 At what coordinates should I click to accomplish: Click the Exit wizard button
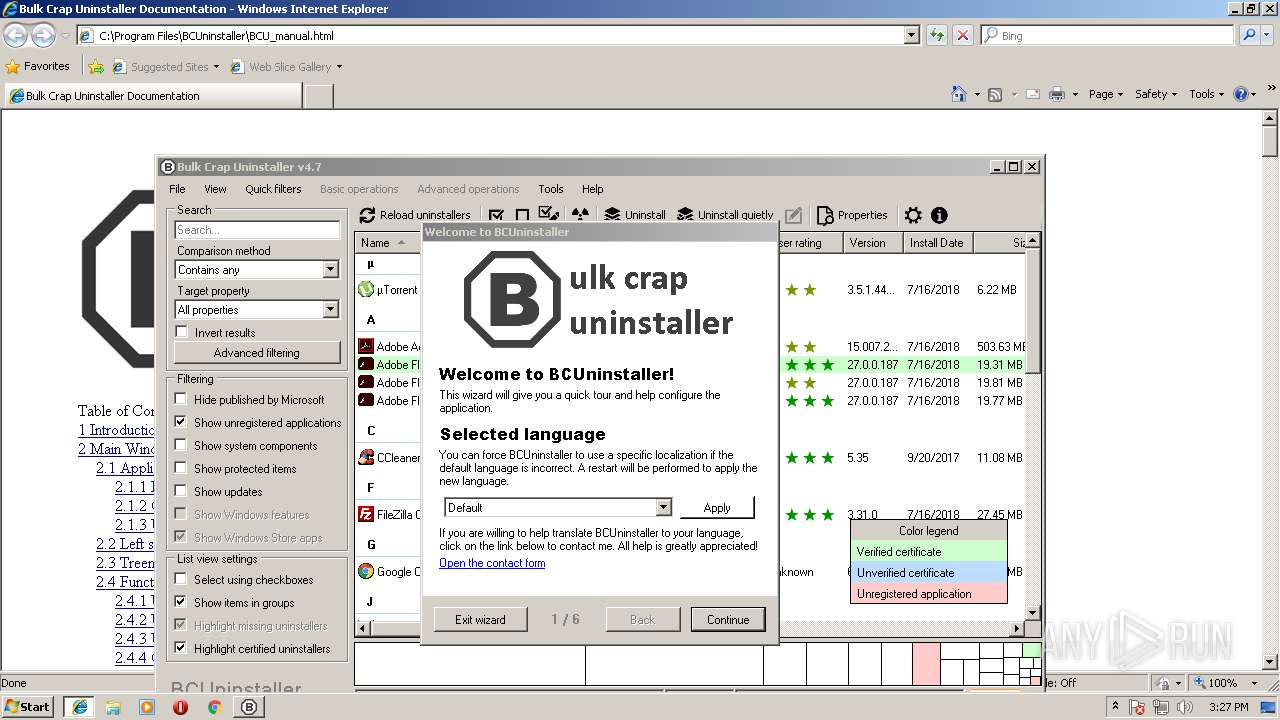pos(480,620)
